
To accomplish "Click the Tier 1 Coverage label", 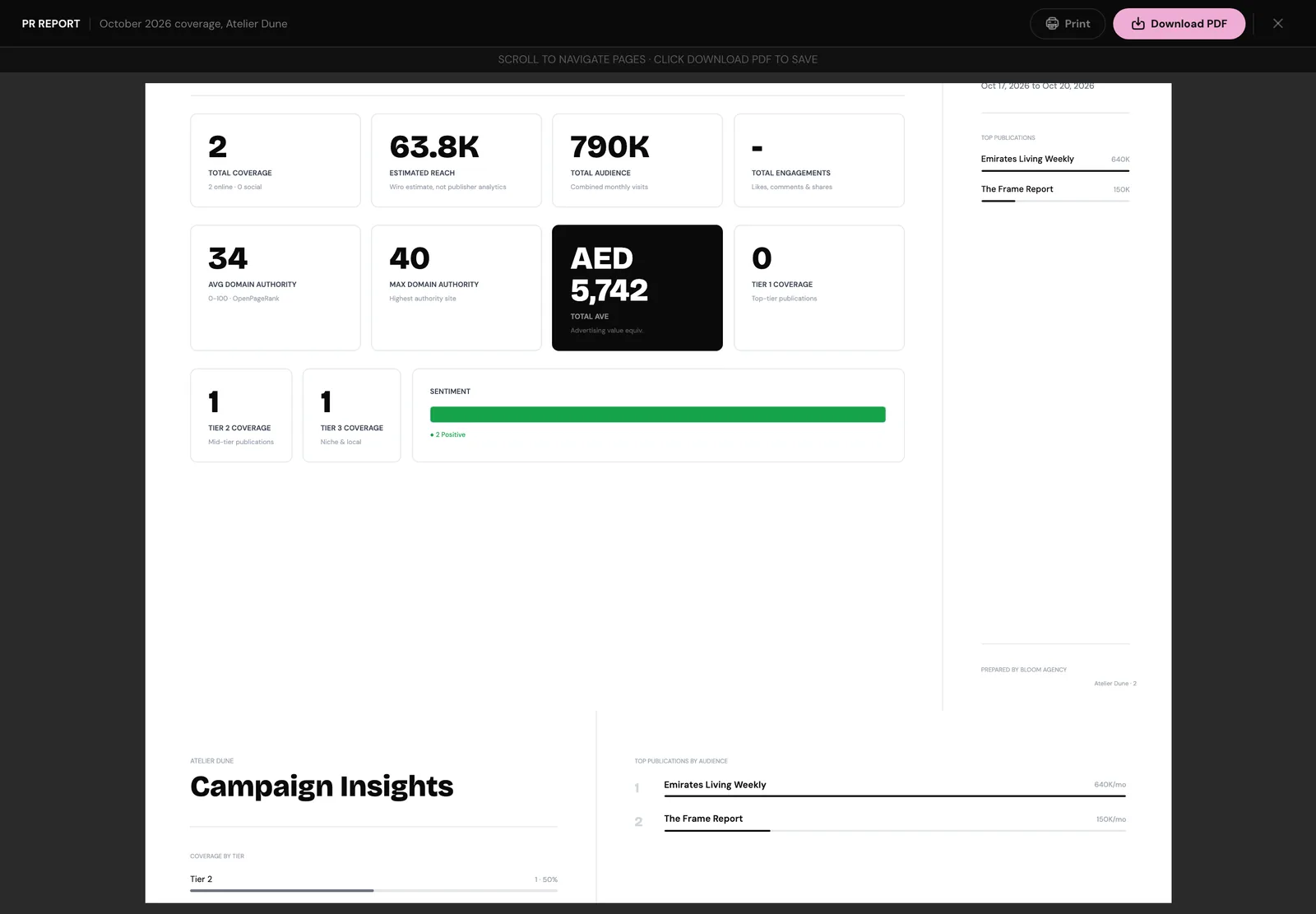I will click(782, 285).
